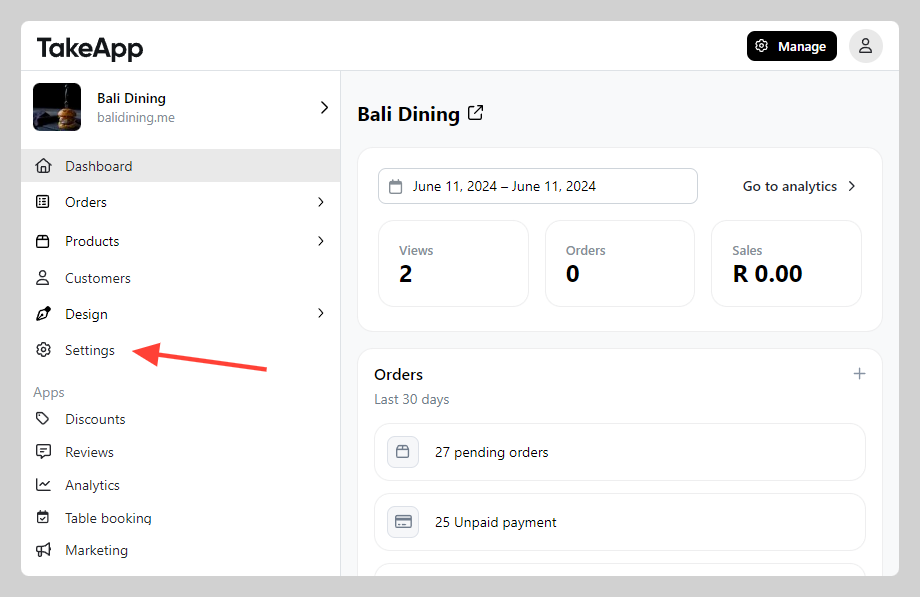Click the Bali Dining page heading
Image resolution: width=920 pixels, height=597 pixels.
pos(408,113)
